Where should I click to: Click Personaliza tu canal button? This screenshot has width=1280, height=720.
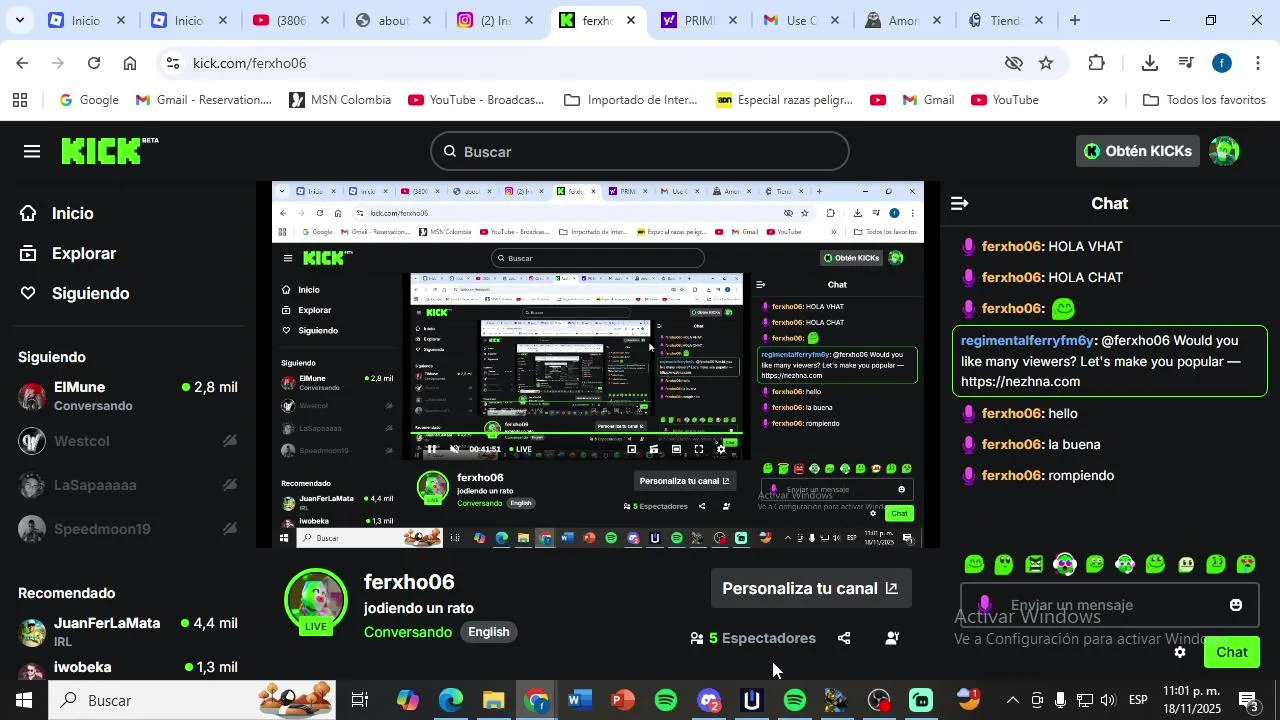pyautogui.click(x=811, y=588)
